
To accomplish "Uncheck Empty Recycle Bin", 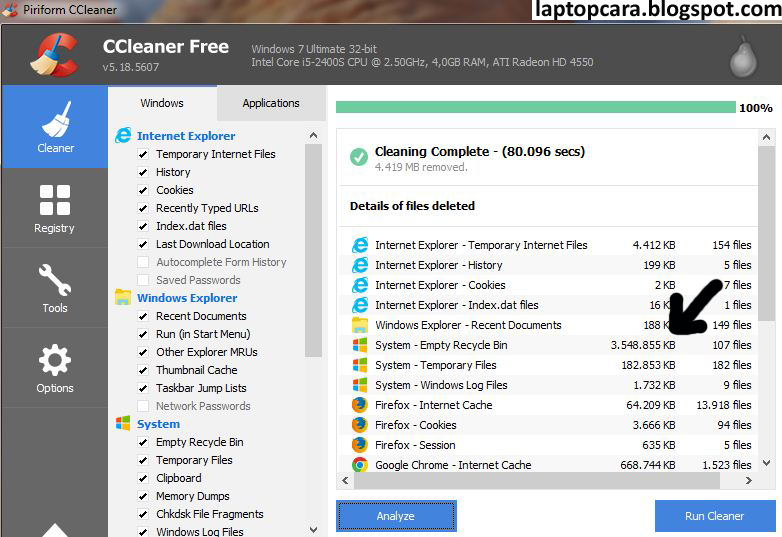I will click(x=143, y=442).
